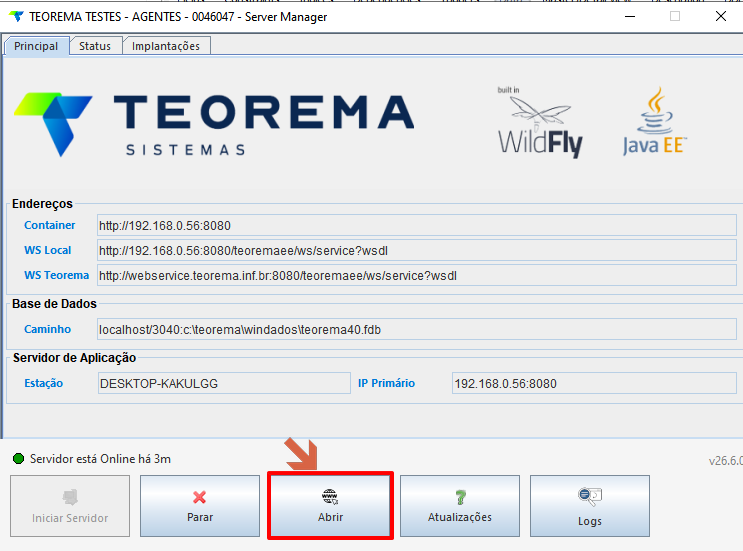Open the Atualizações button
Screen dimensions: 743x551
coord(460,506)
